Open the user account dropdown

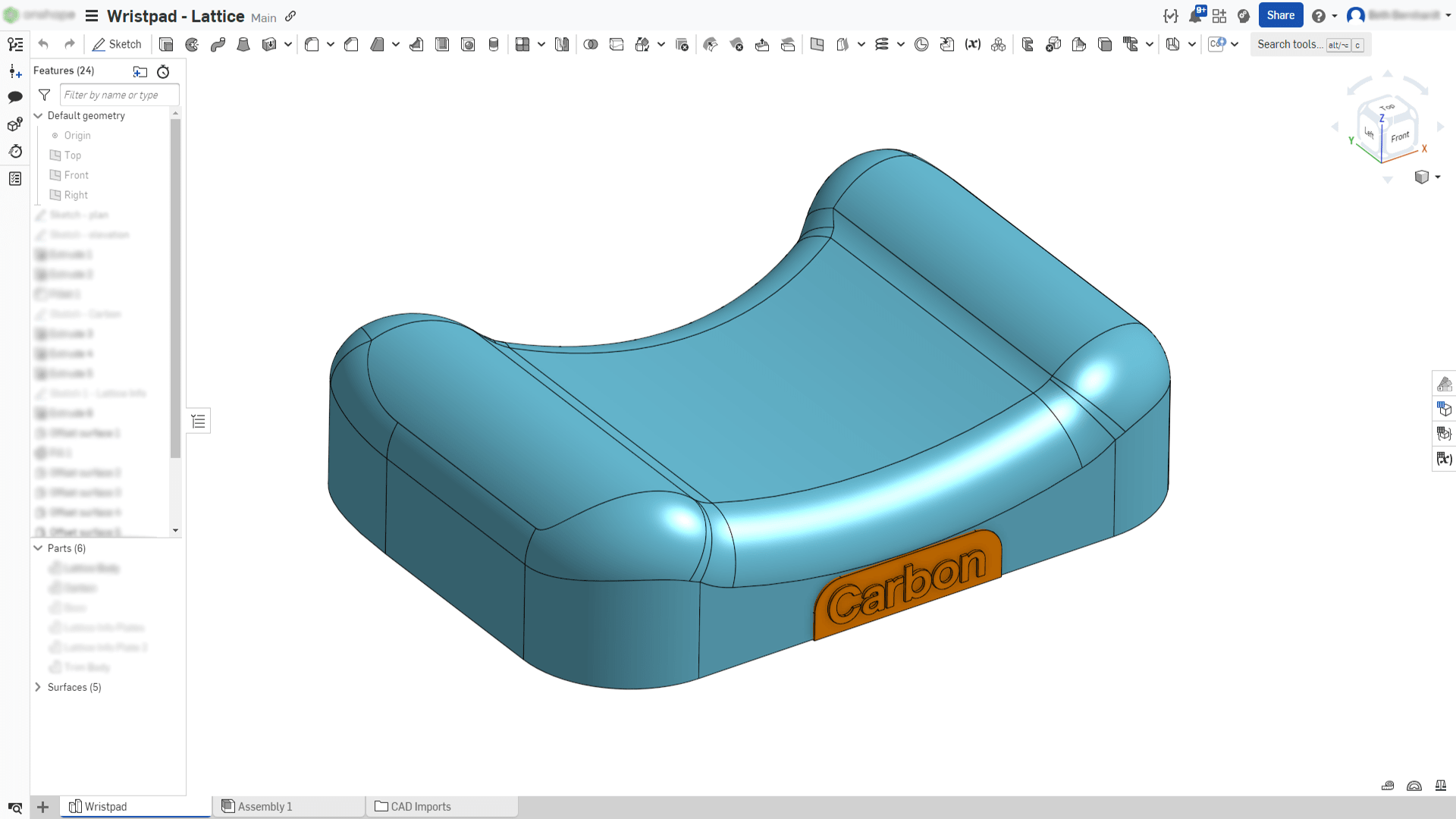click(x=1448, y=15)
